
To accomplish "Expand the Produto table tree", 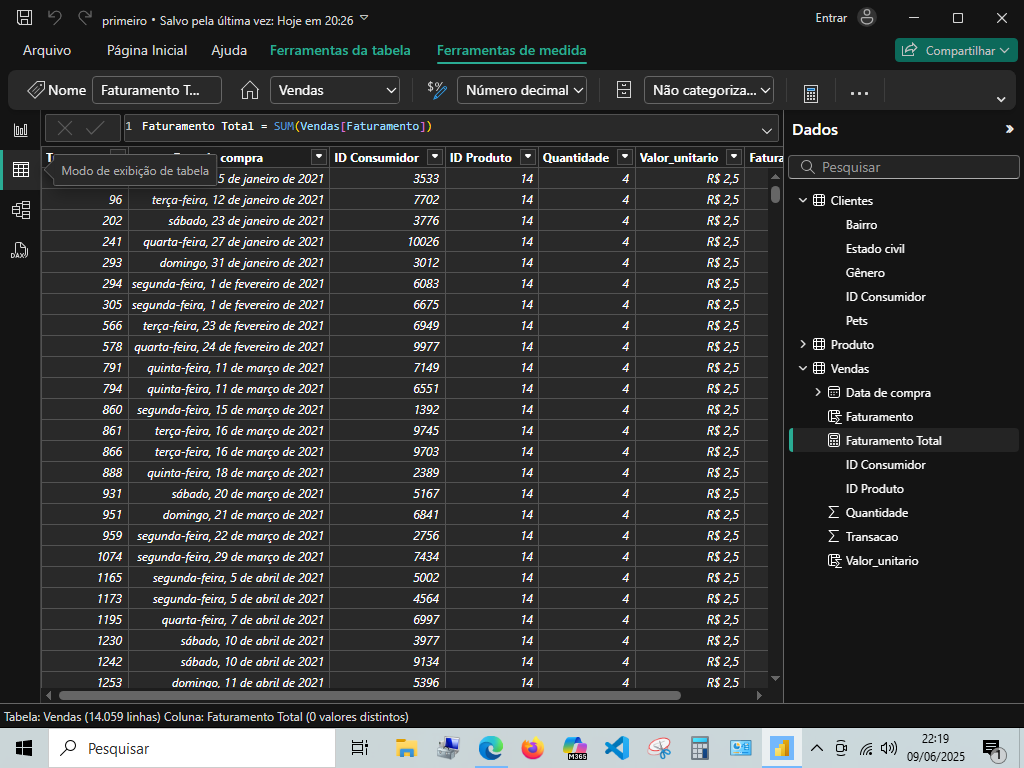I will pyautogui.click(x=803, y=344).
